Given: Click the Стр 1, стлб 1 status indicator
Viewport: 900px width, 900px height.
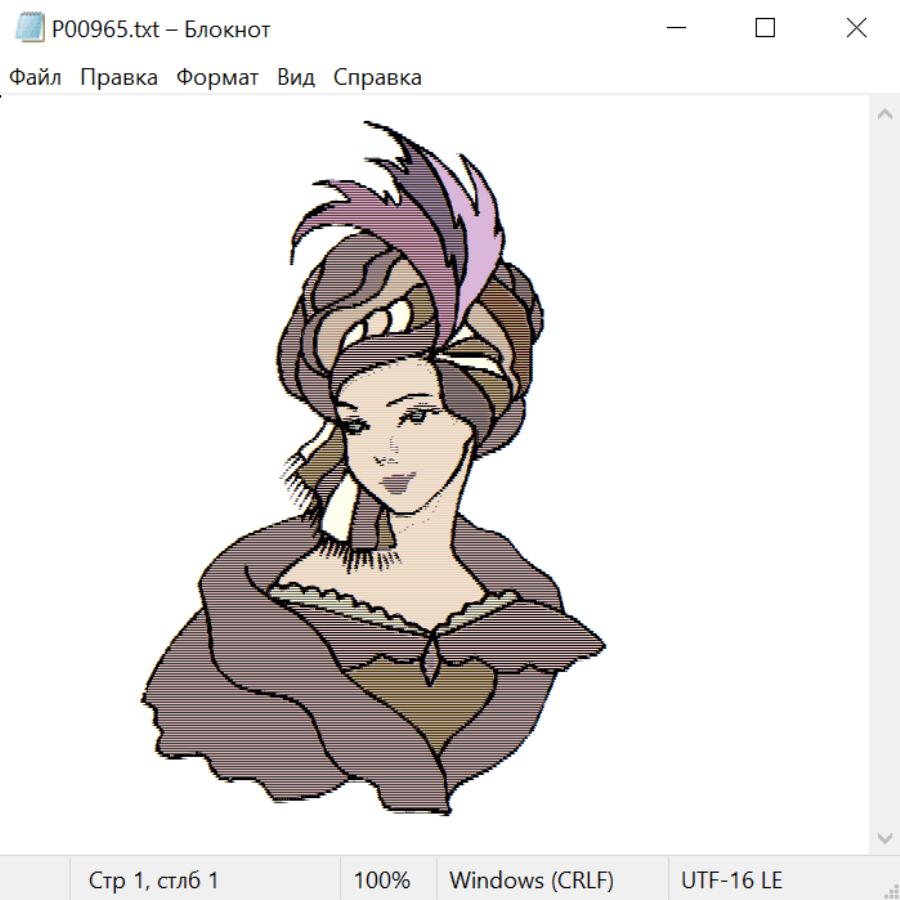Looking at the screenshot, I should tap(154, 880).
